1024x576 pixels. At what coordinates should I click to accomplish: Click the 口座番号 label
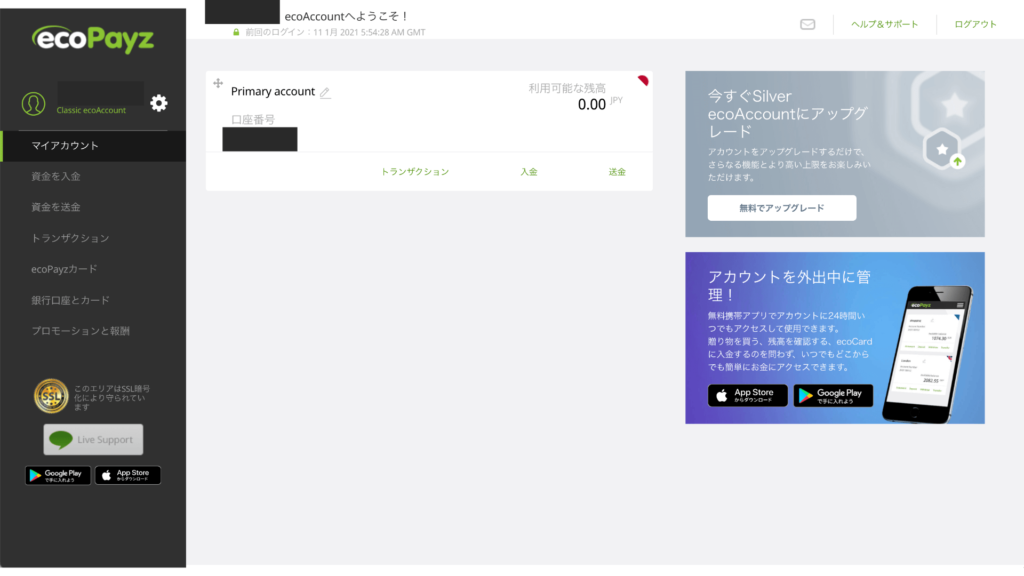tap(253, 120)
